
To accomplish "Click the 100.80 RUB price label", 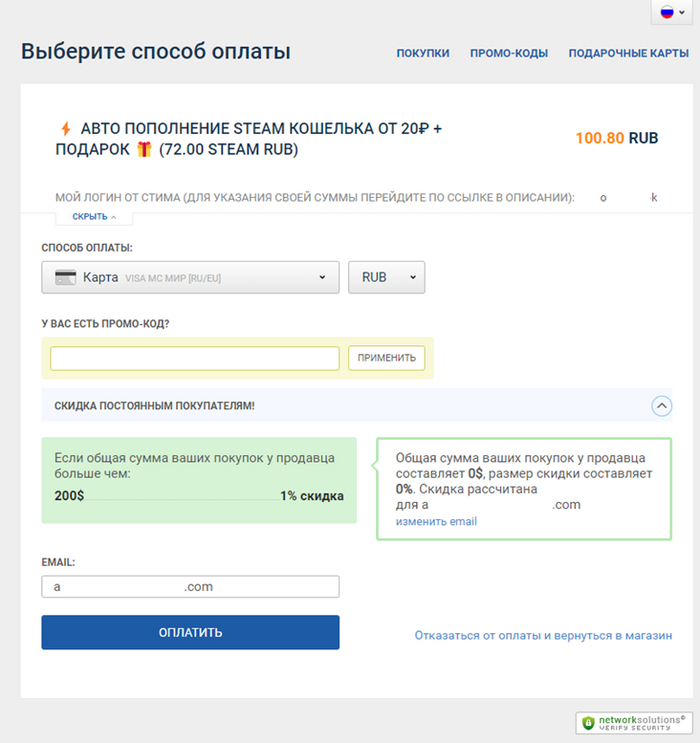I will click(616, 138).
